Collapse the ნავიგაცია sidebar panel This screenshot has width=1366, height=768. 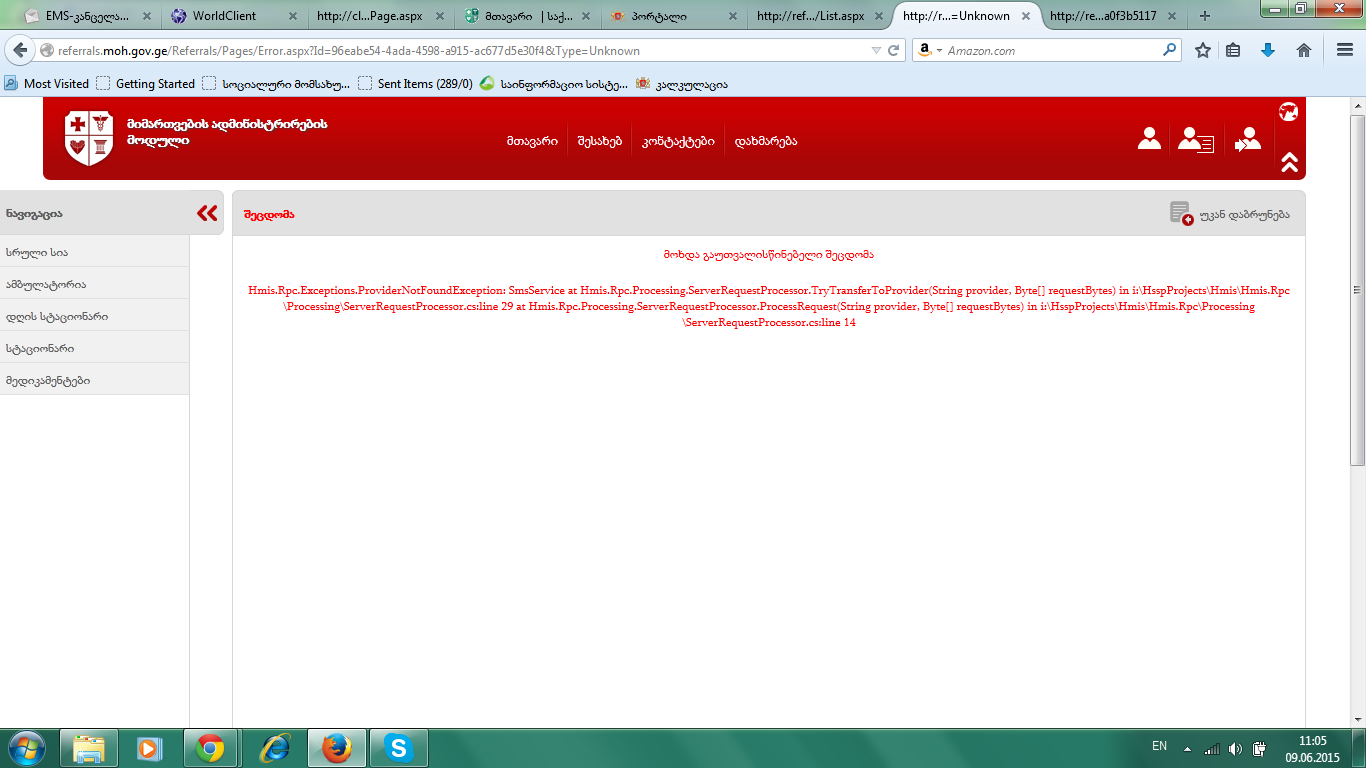coord(207,213)
